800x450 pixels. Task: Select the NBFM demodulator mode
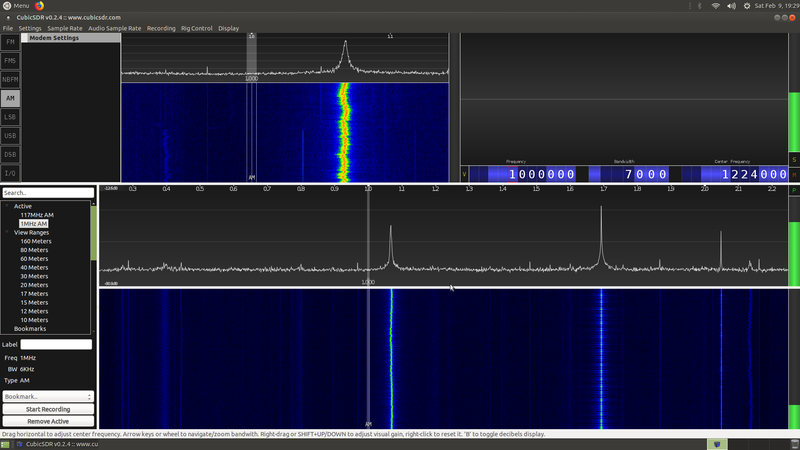tap(10, 80)
